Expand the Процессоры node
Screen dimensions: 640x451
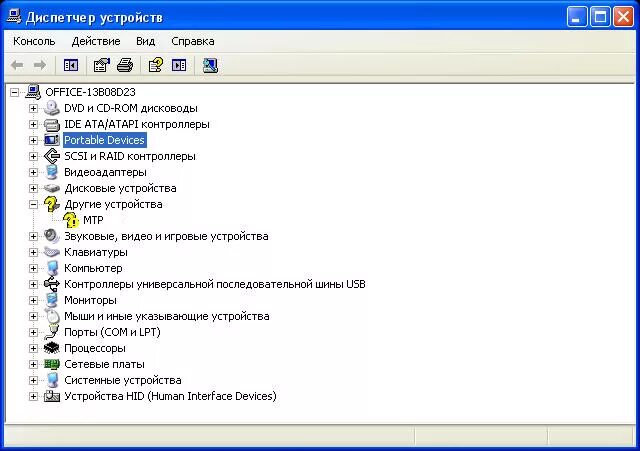coord(33,348)
